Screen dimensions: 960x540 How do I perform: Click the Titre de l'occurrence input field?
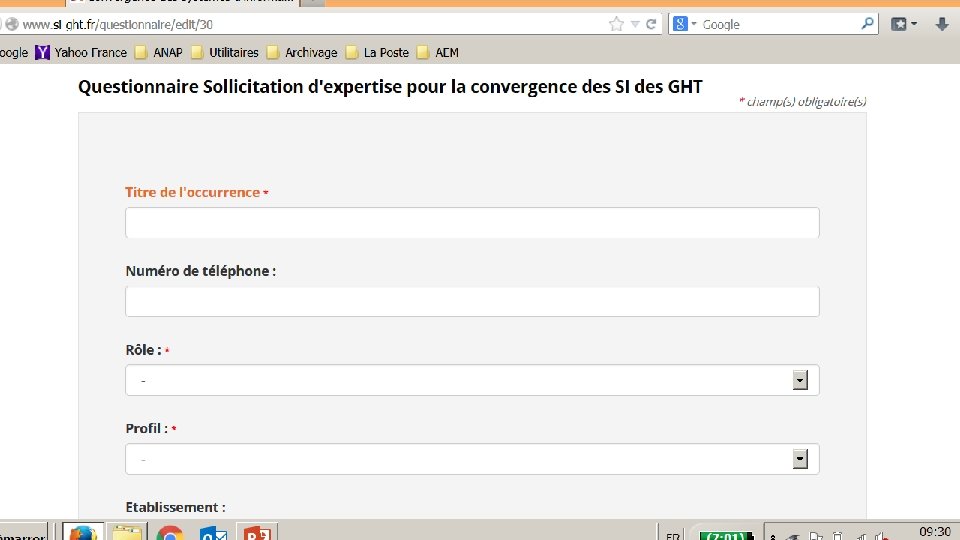click(x=472, y=222)
